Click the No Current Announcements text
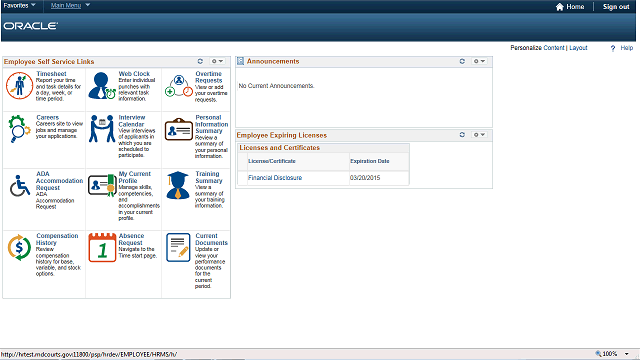 (276, 86)
